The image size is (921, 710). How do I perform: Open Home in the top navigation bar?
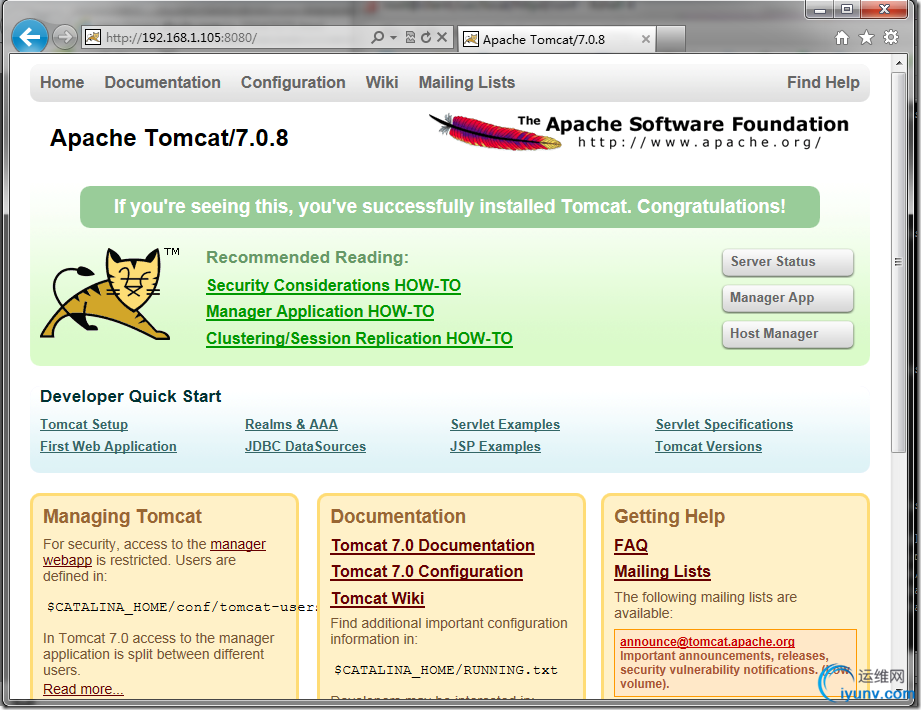tap(62, 82)
